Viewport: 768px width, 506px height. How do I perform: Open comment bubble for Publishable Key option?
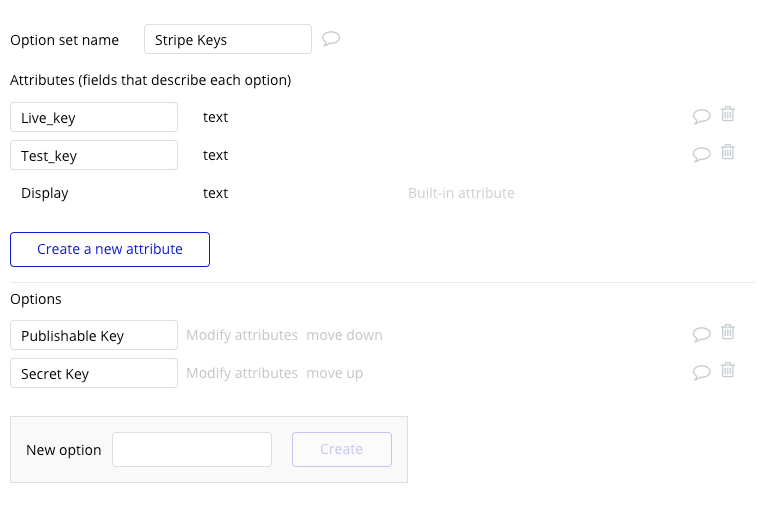[x=701, y=334]
